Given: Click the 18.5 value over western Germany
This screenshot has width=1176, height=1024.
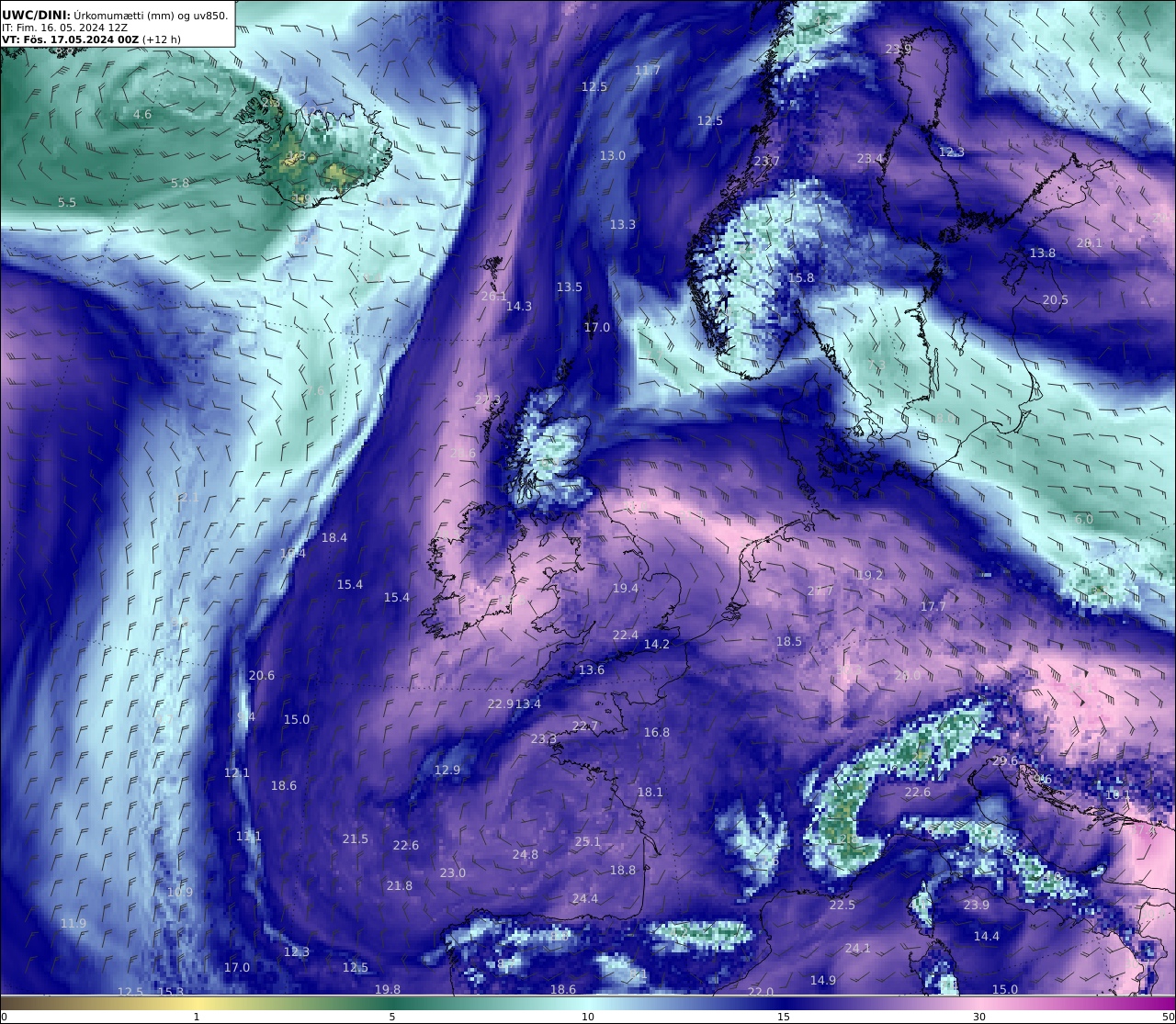Looking at the screenshot, I should [x=789, y=642].
